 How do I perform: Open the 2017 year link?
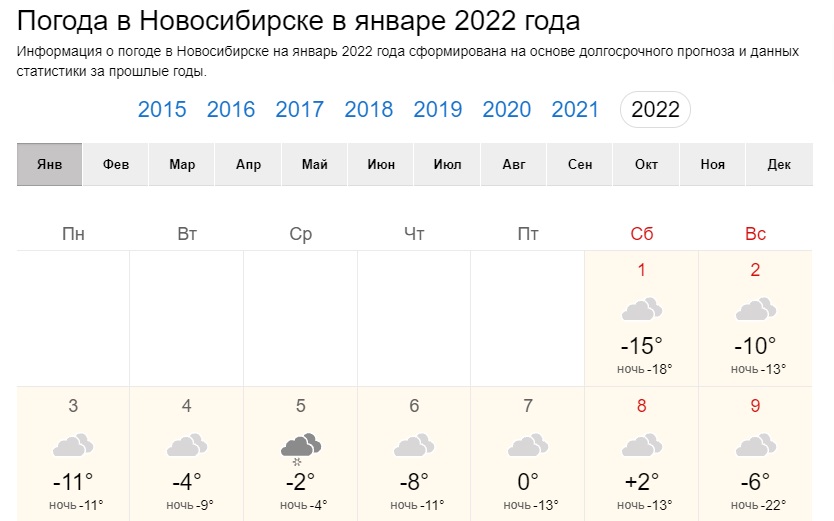[299, 110]
